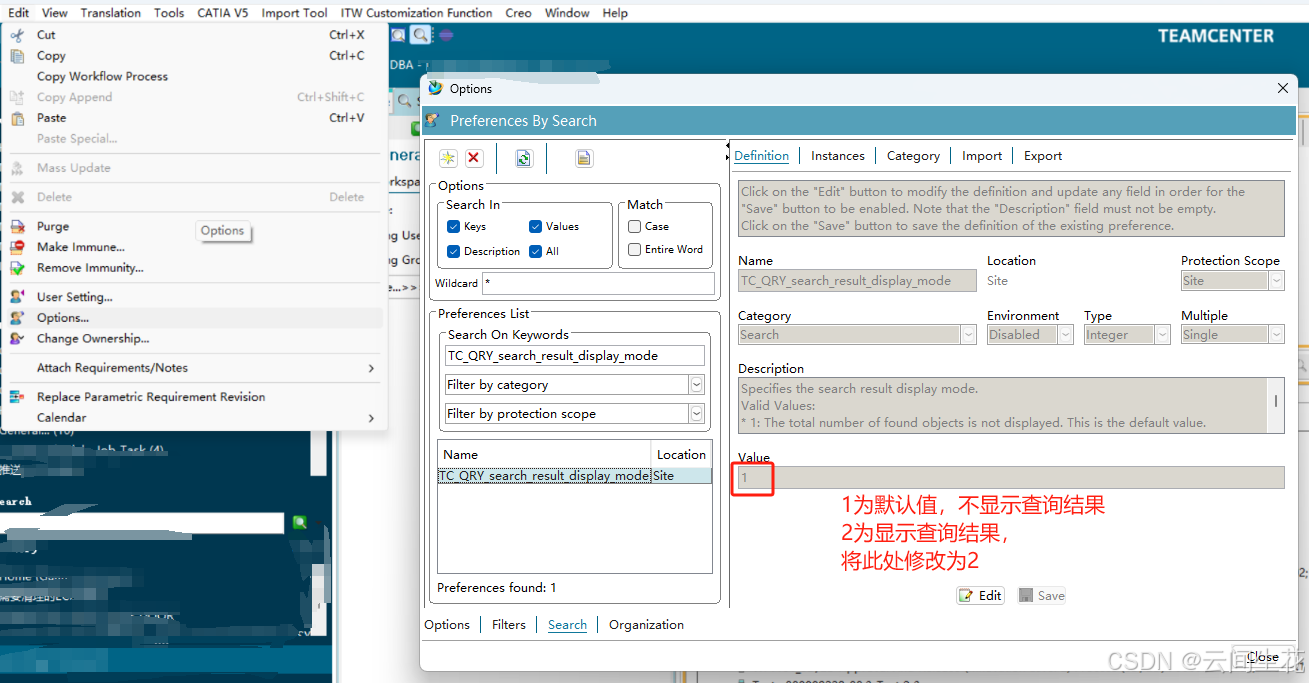The height and width of the screenshot is (683, 1309).
Task: Enable the Case match checkbox
Action: tap(634, 226)
